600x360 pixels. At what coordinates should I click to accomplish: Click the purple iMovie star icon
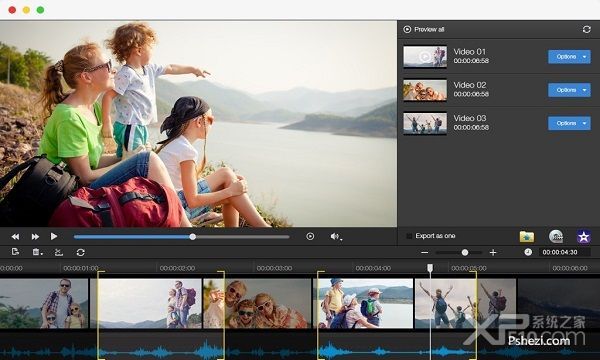click(x=584, y=237)
